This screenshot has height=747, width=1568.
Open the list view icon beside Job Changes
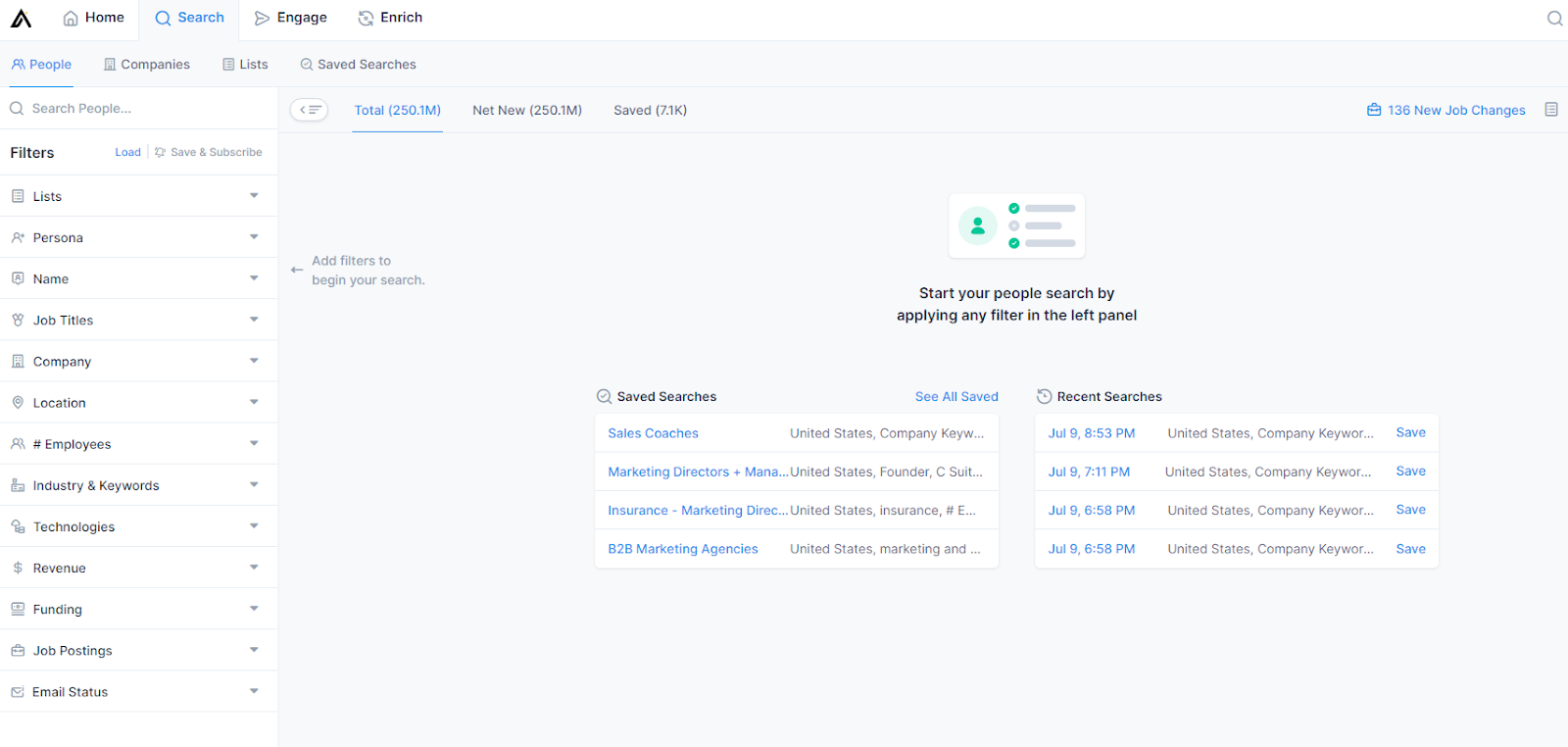(x=1551, y=110)
